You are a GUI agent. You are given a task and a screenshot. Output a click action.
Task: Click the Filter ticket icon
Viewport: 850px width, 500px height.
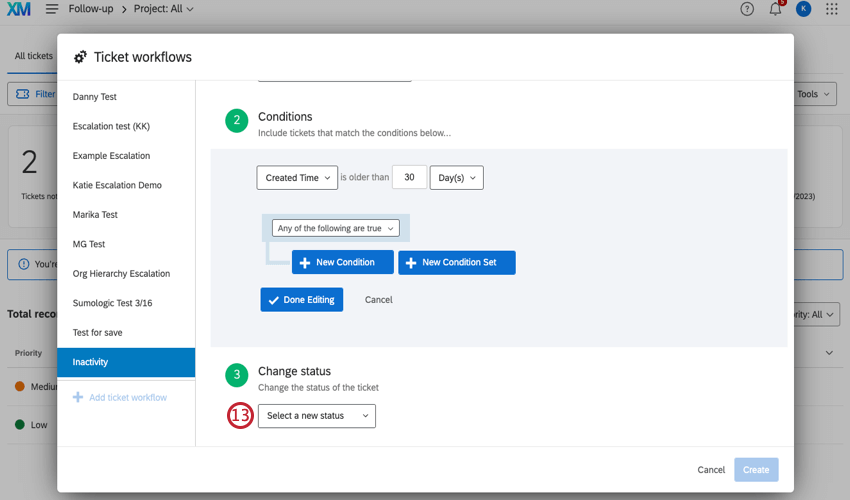click(23, 94)
